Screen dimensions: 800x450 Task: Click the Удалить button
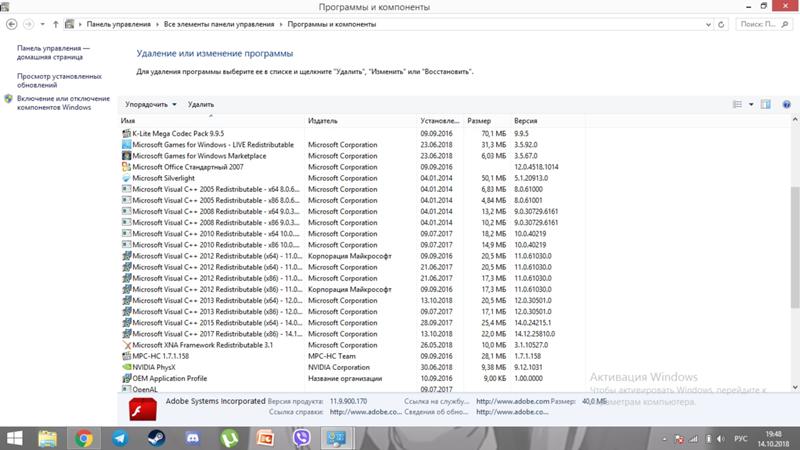[201, 104]
